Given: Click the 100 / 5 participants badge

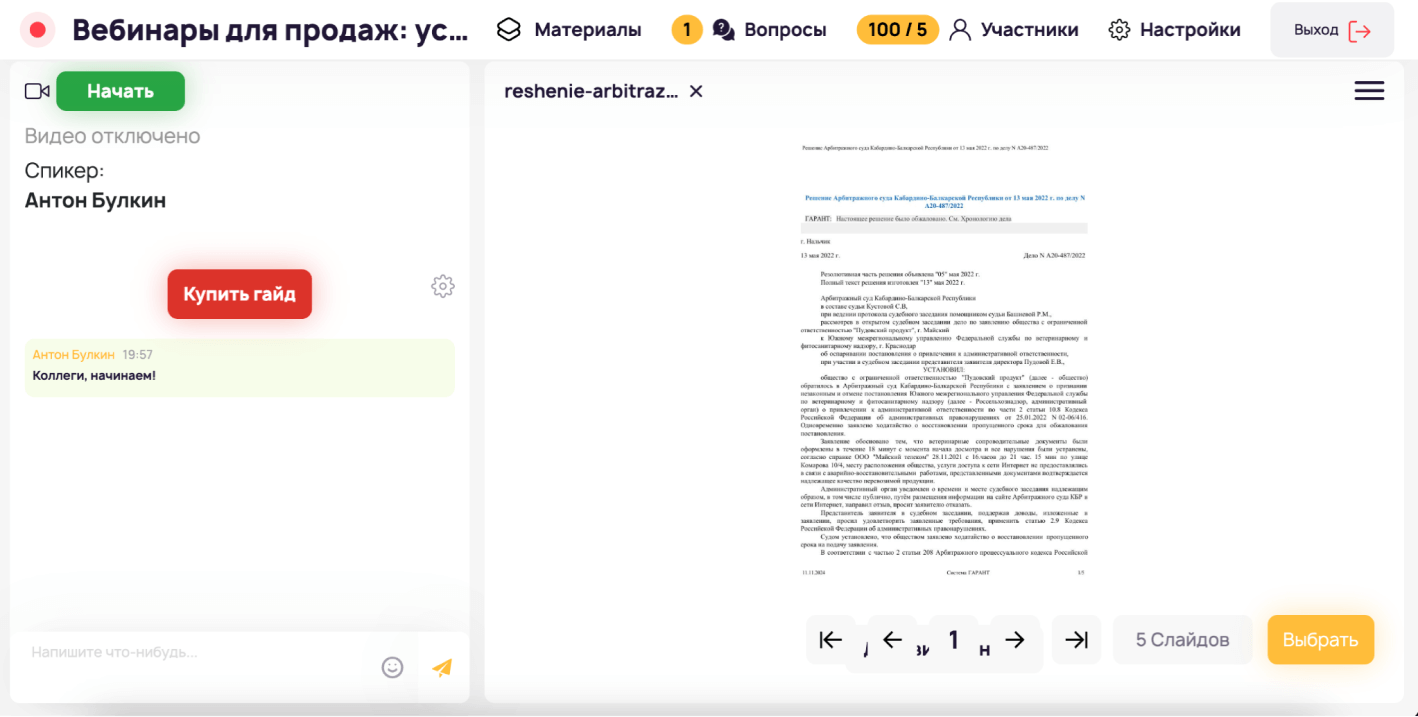Looking at the screenshot, I should (x=897, y=30).
